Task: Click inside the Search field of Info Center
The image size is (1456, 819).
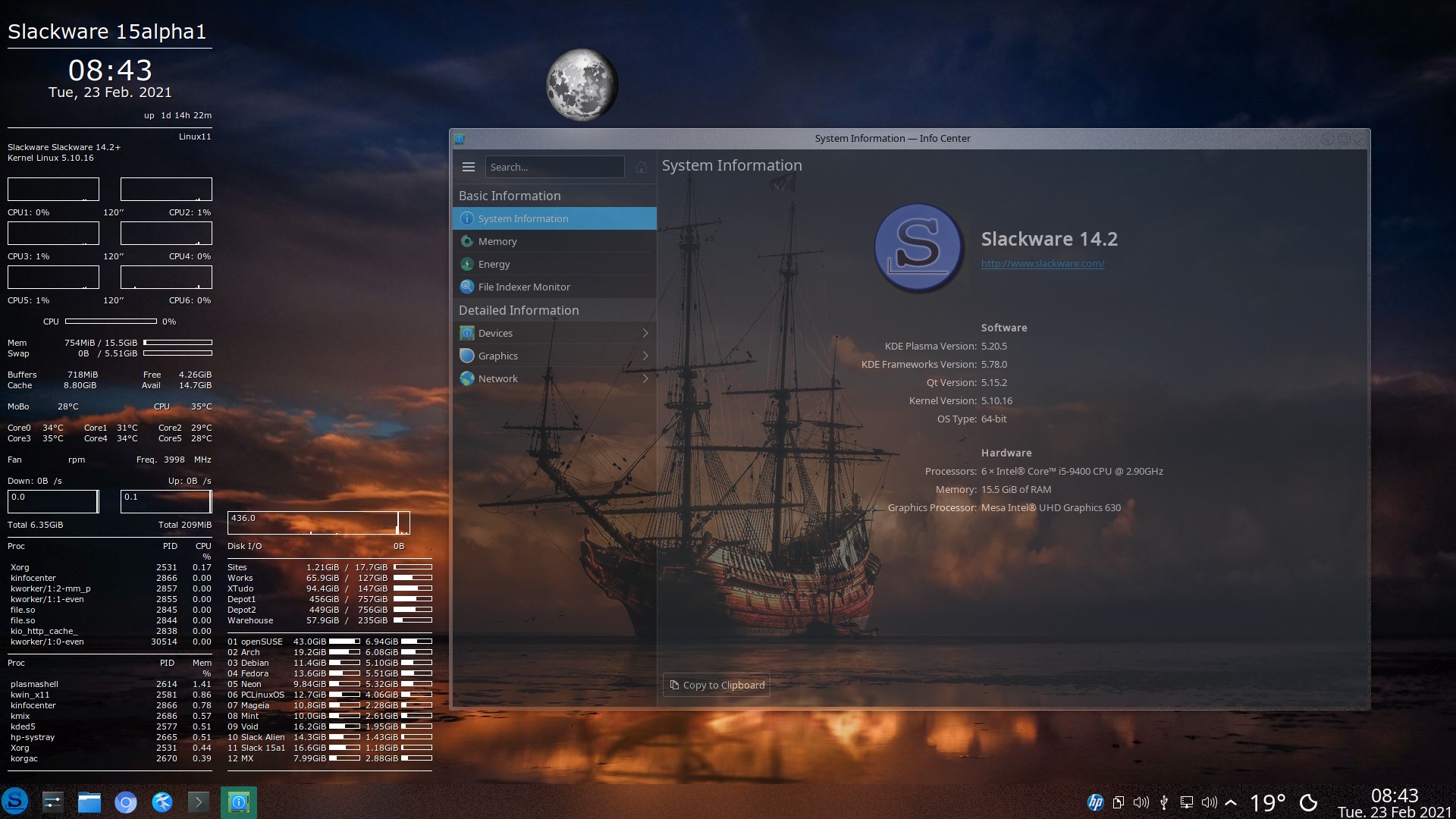Action: pyautogui.click(x=554, y=167)
